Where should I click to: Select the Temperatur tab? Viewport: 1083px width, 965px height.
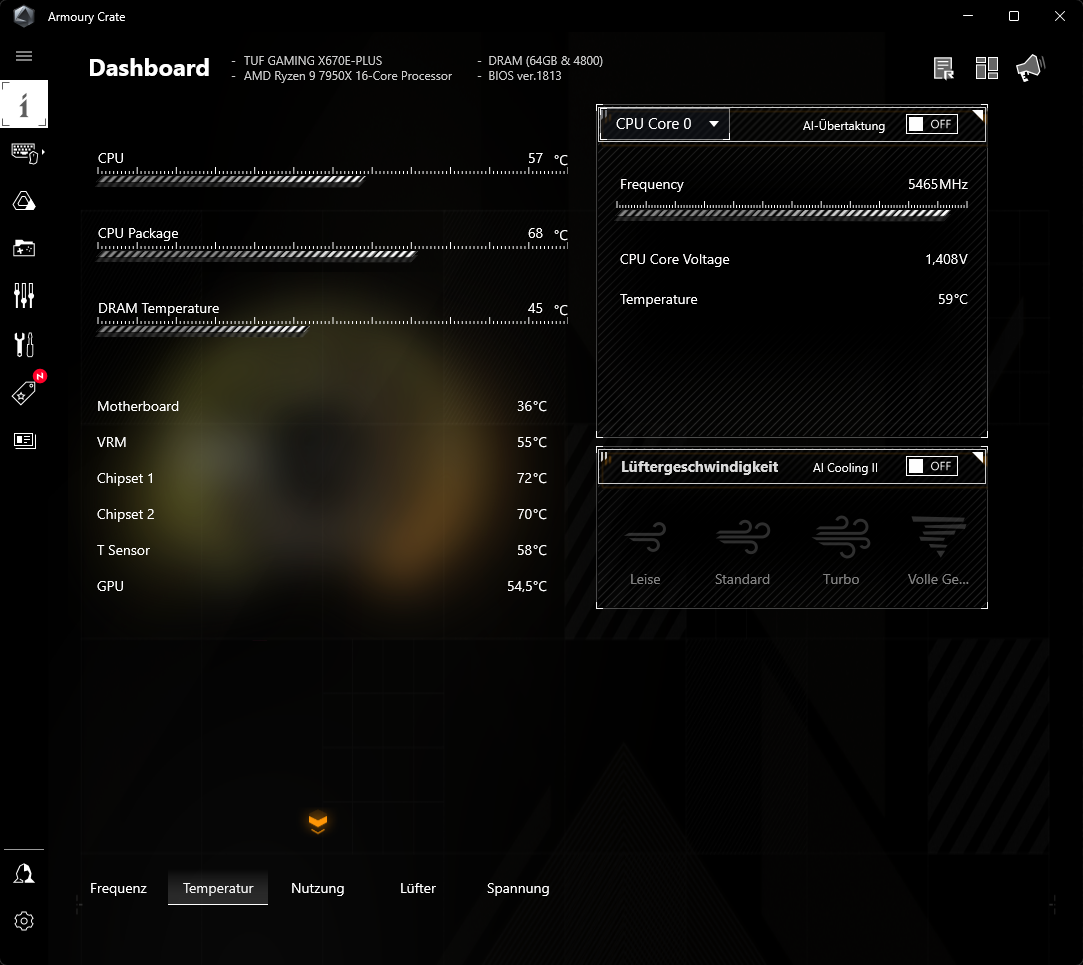click(x=218, y=888)
